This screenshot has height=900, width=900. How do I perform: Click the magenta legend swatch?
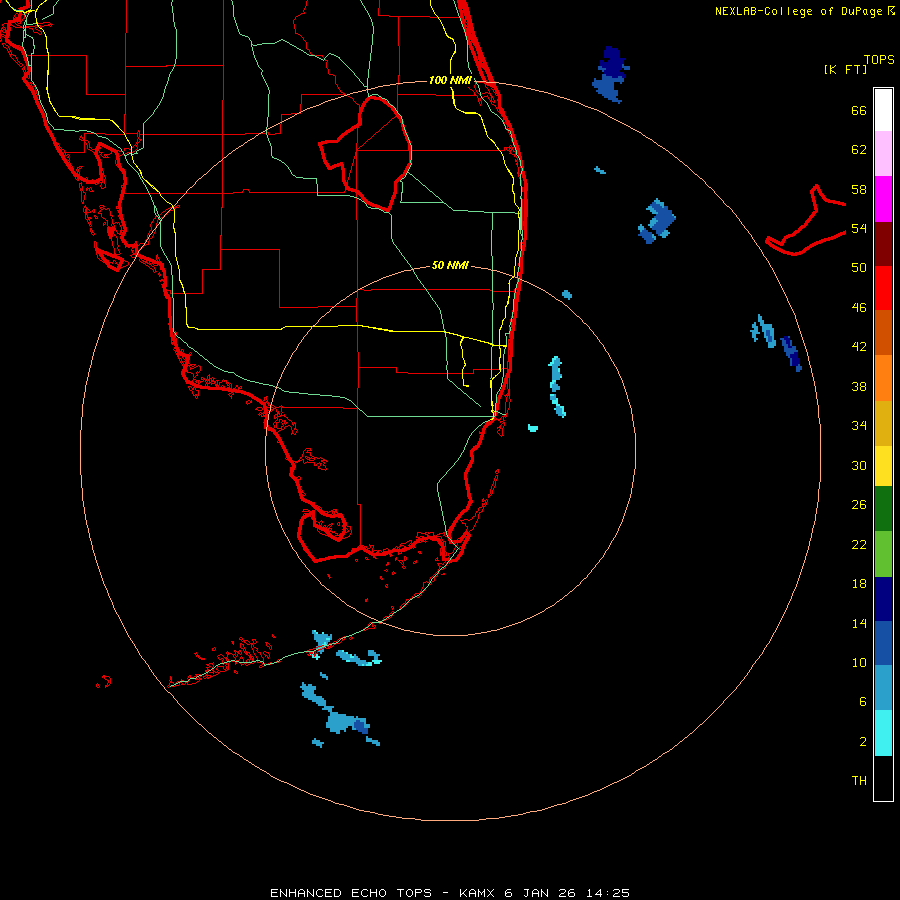[883, 199]
